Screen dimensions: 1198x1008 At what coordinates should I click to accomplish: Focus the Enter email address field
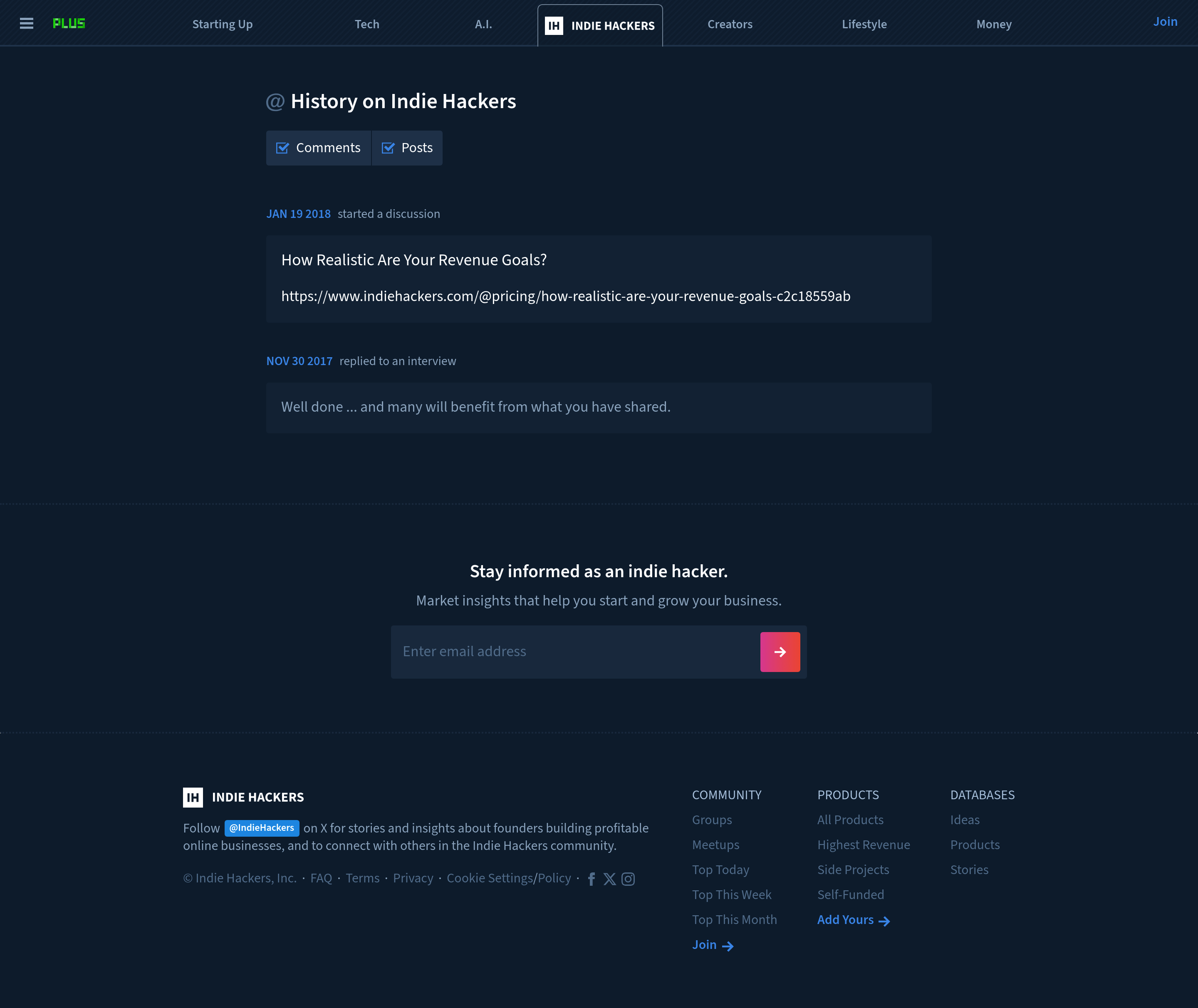tap(575, 652)
